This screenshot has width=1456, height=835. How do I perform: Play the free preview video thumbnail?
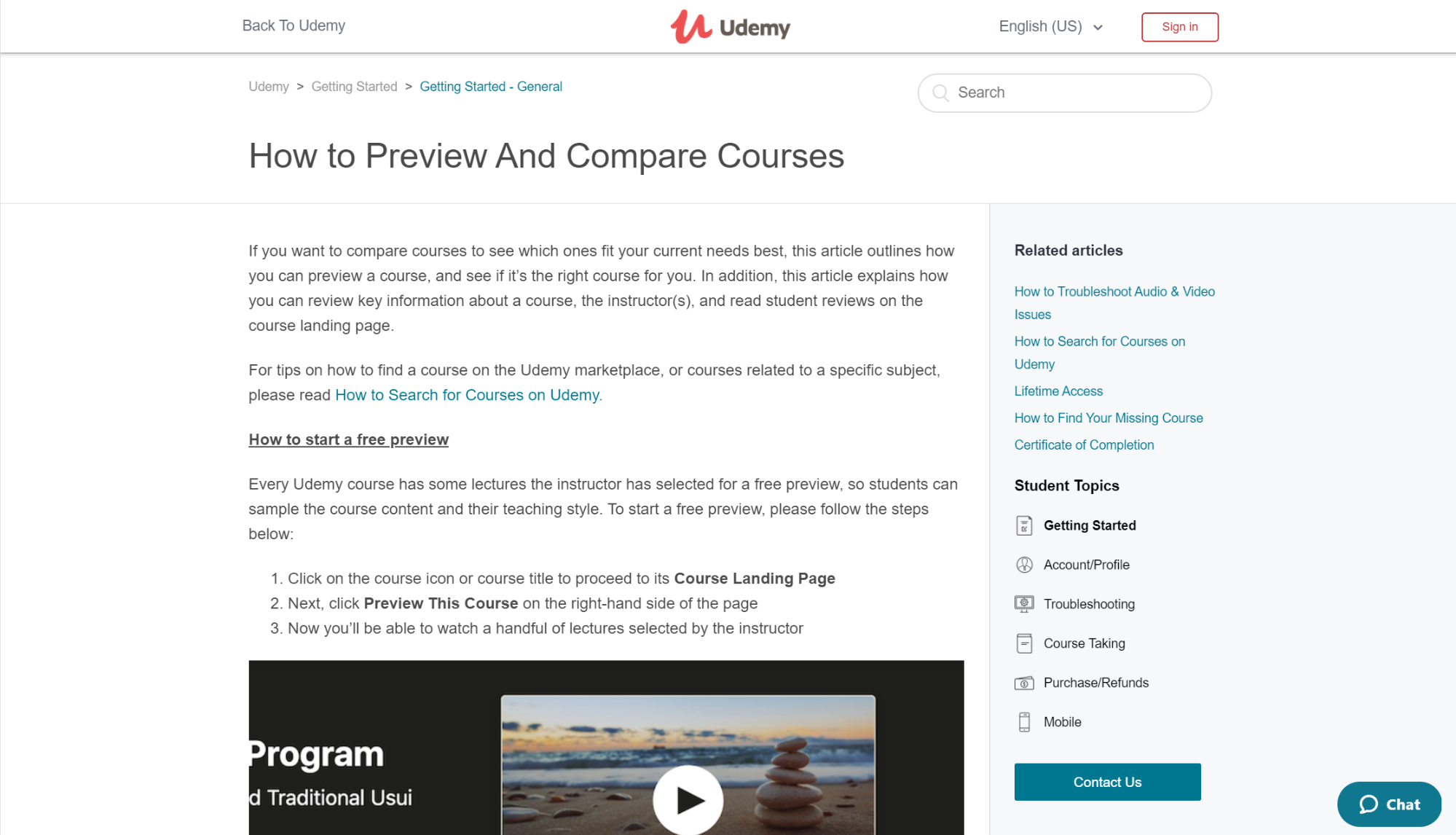coord(688,799)
